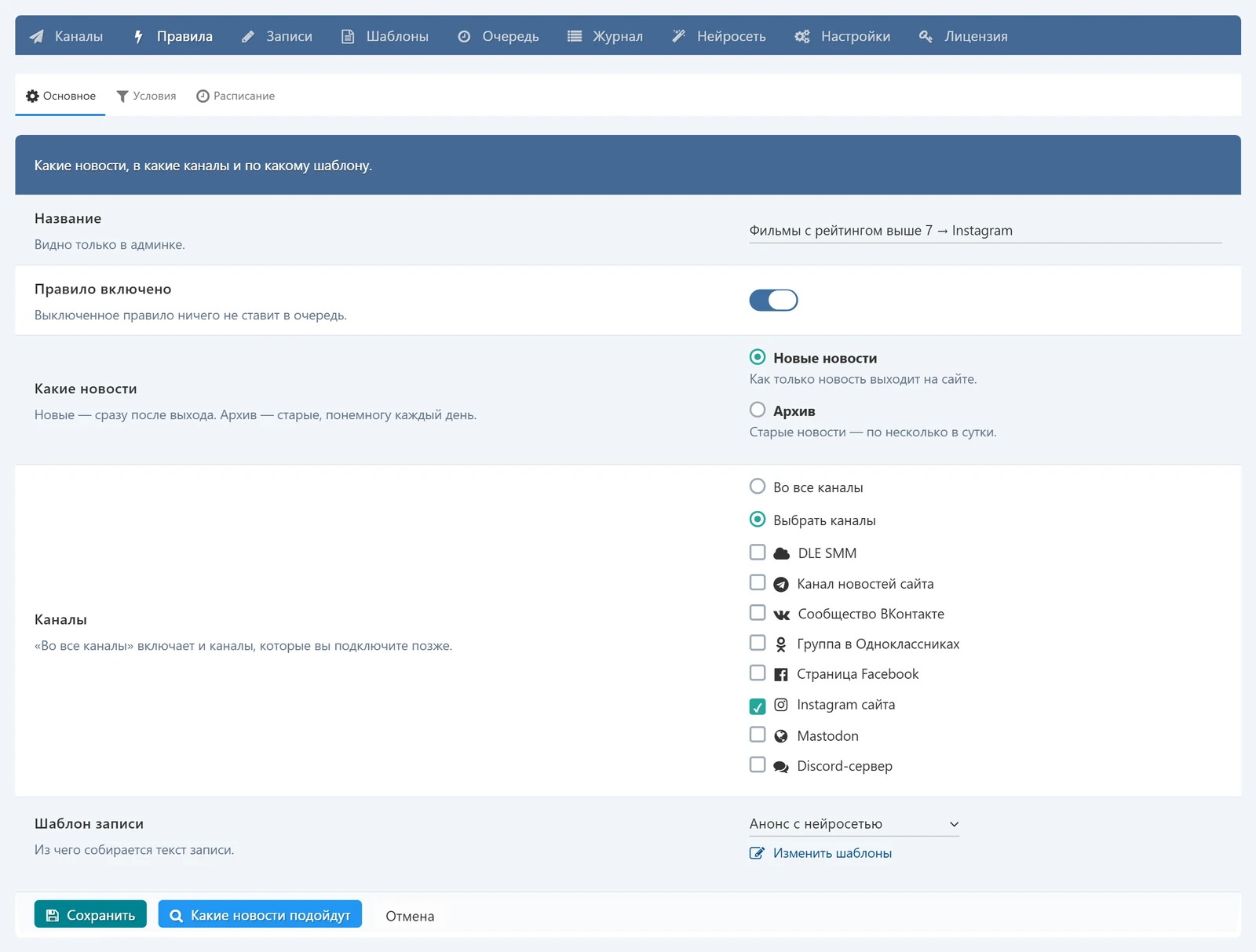Go to the Записи section
Image resolution: width=1256 pixels, height=952 pixels.
coord(276,36)
